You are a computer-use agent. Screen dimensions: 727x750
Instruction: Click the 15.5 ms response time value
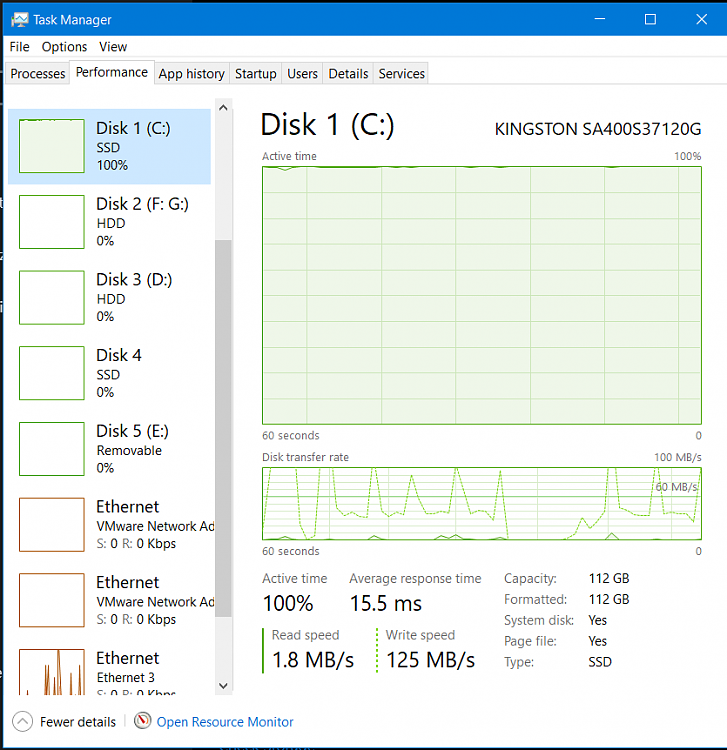coord(386,603)
